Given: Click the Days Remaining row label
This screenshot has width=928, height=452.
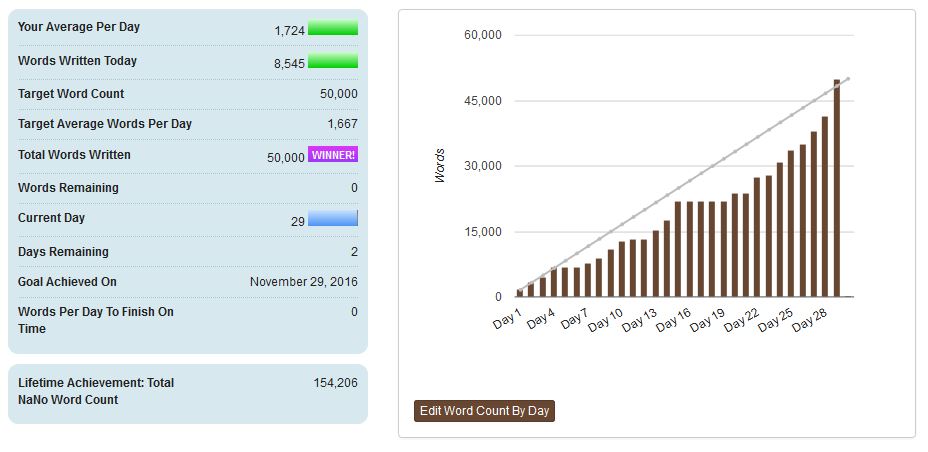Looking at the screenshot, I should click(63, 252).
